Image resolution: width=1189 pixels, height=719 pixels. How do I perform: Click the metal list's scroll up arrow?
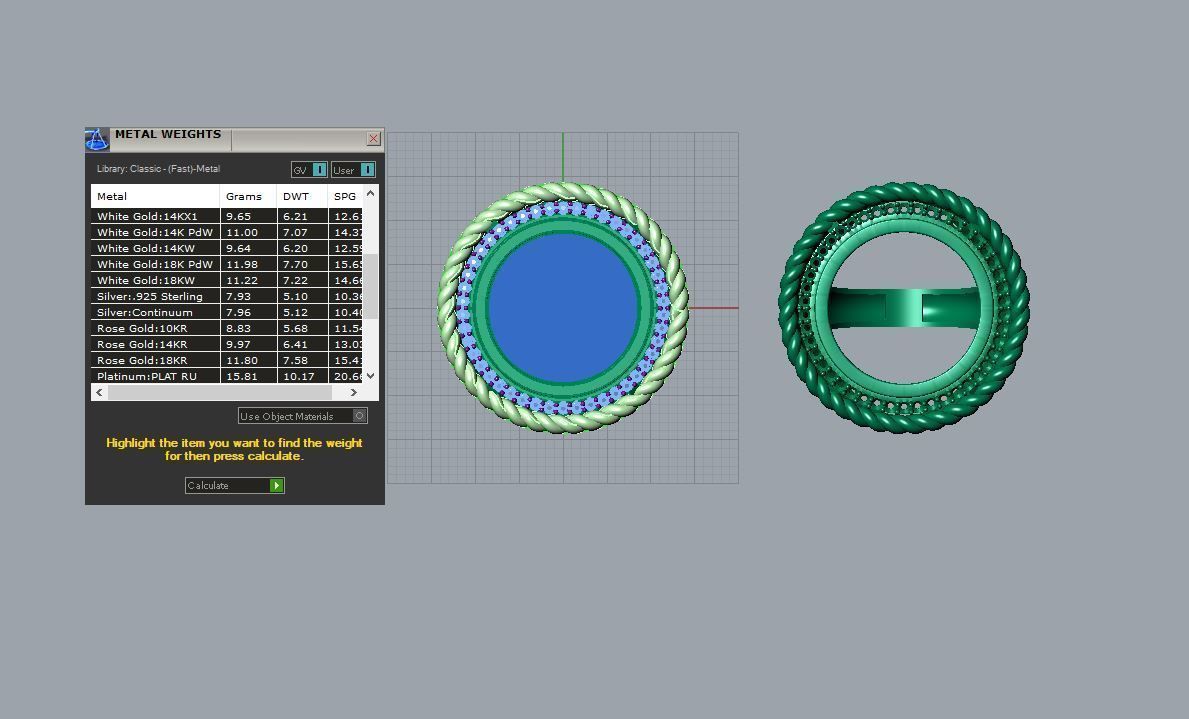point(371,193)
